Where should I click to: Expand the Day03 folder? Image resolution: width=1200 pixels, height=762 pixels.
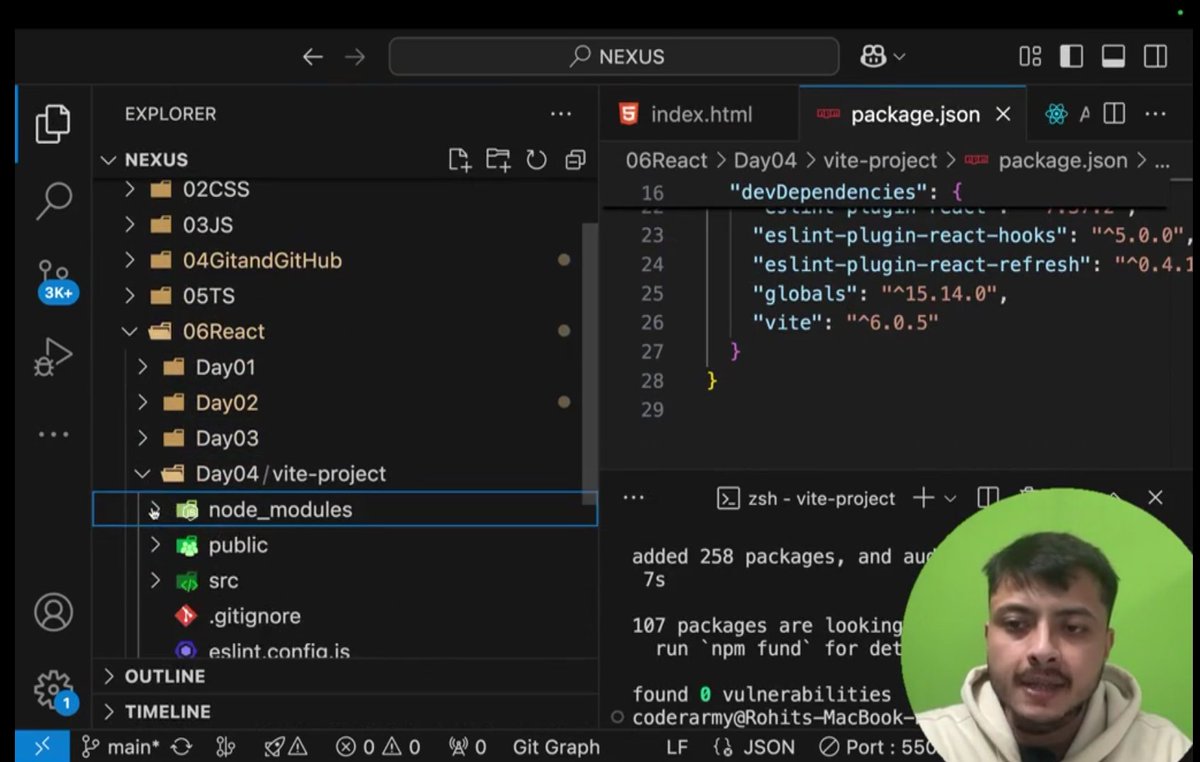click(143, 438)
